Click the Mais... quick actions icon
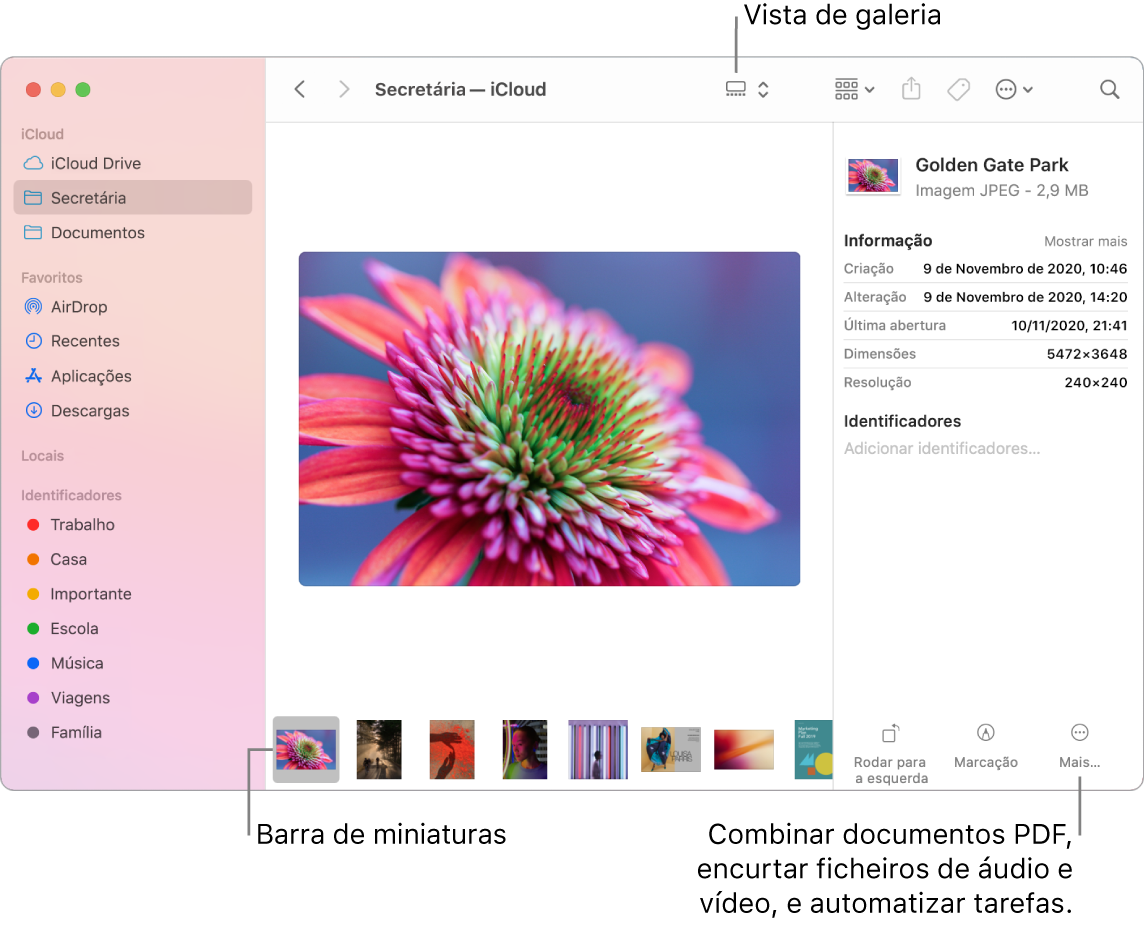Screen dimensions: 1144x926 coord(1078,733)
